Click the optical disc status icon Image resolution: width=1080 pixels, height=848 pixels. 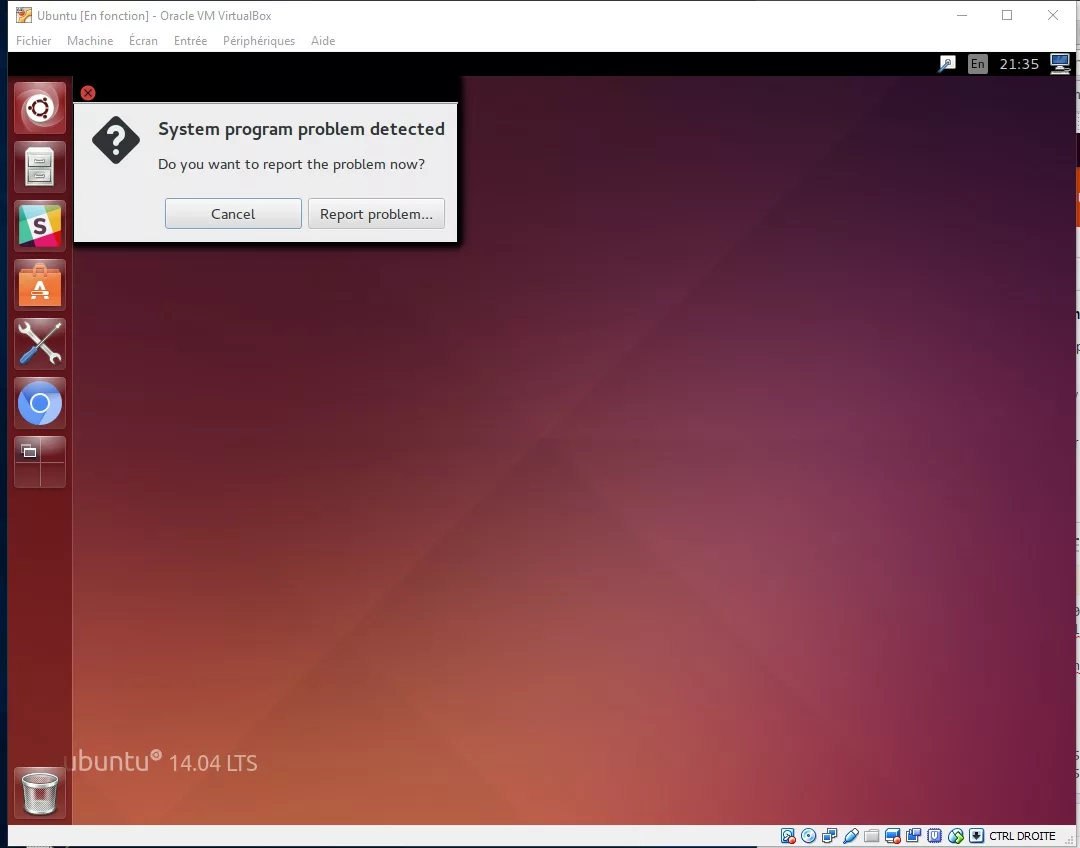pos(809,836)
